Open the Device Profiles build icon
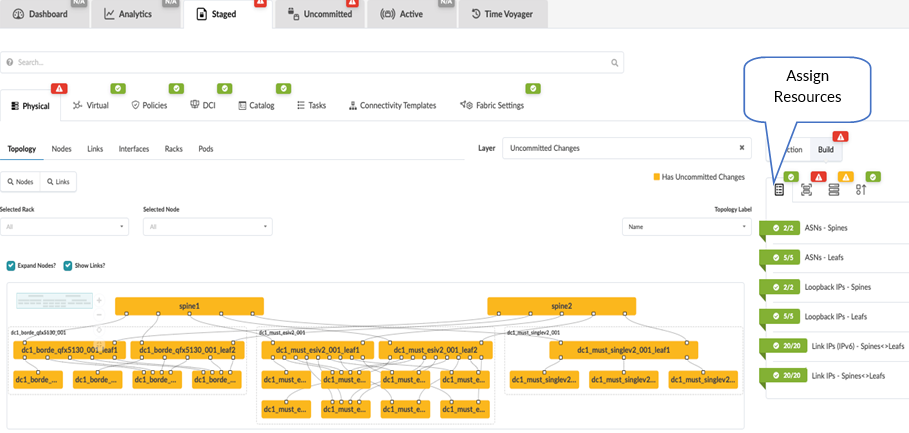 (806, 190)
